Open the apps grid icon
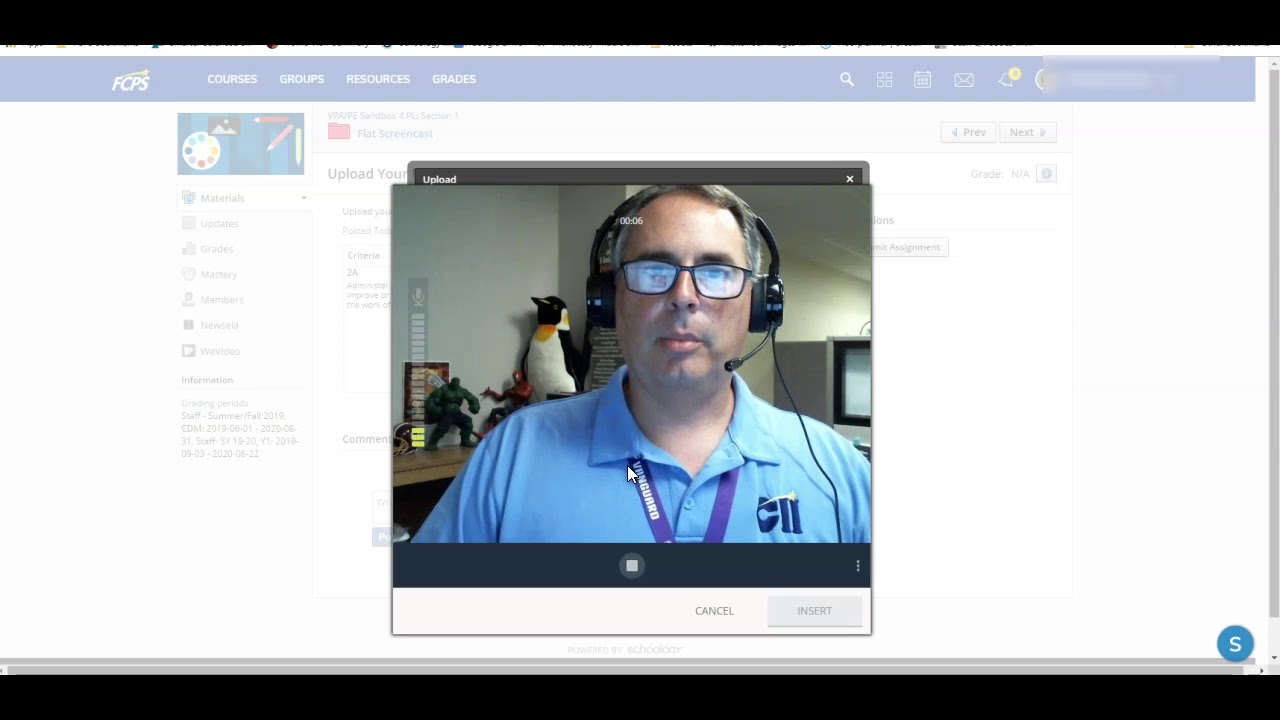Viewport: 1280px width, 720px height. point(884,80)
